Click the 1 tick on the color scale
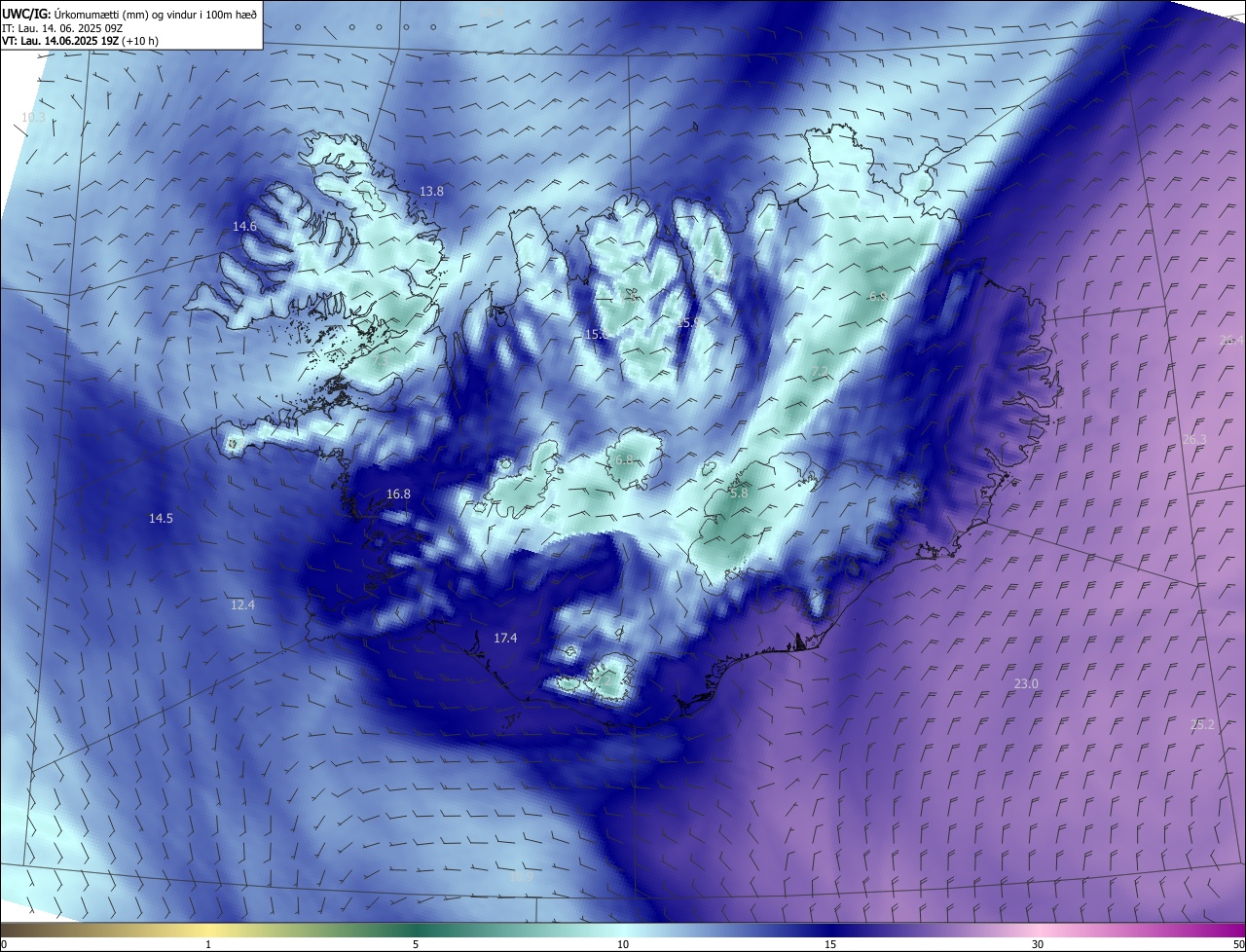Screen dimensions: 1246x952 (x=209, y=944)
